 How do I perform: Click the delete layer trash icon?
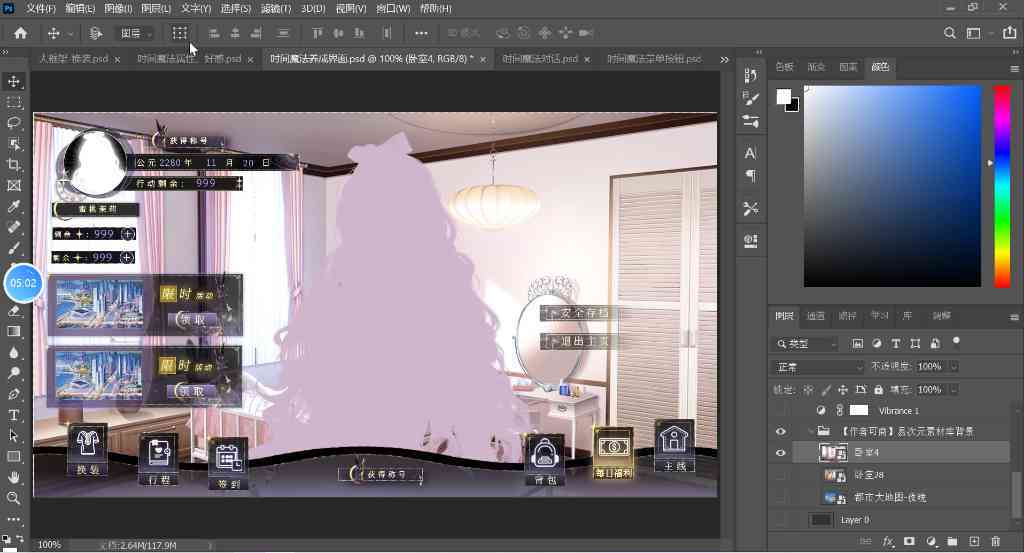click(996, 541)
